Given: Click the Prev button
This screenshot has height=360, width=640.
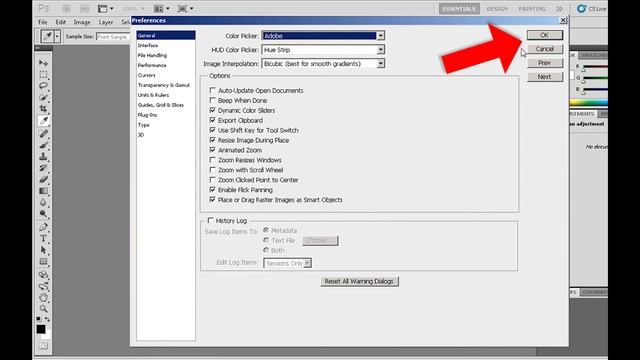Looking at the screenshot, I should tap(544, 63).
